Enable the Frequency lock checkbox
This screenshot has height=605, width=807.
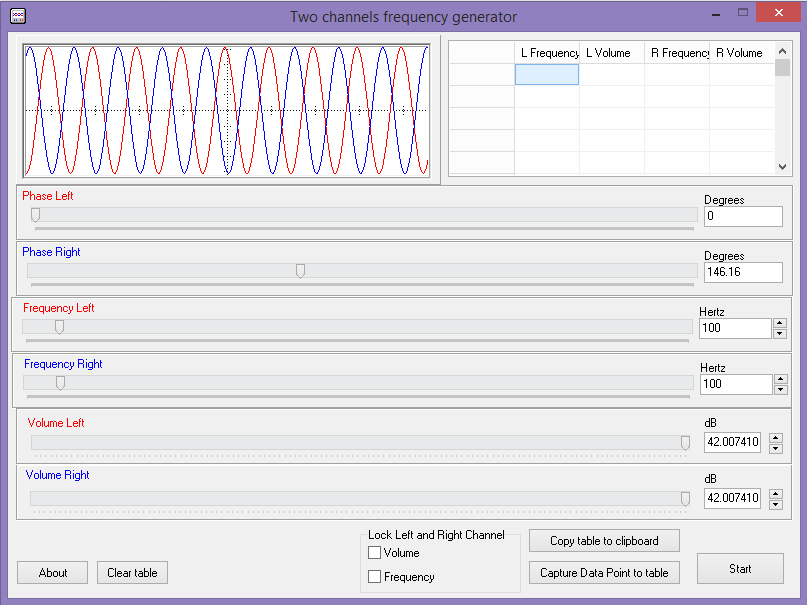[375, 576]
